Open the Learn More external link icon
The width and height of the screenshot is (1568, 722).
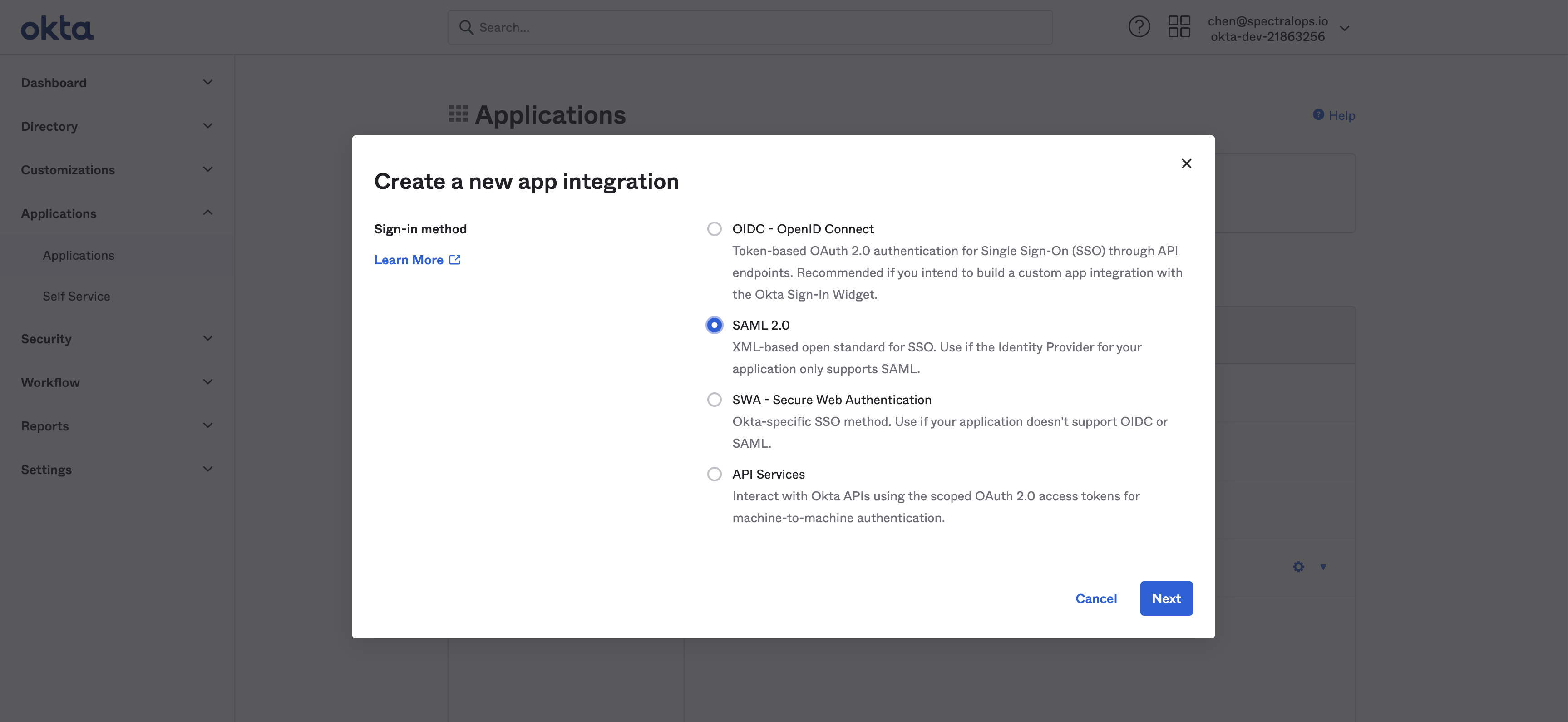click(x=455, y=260)
